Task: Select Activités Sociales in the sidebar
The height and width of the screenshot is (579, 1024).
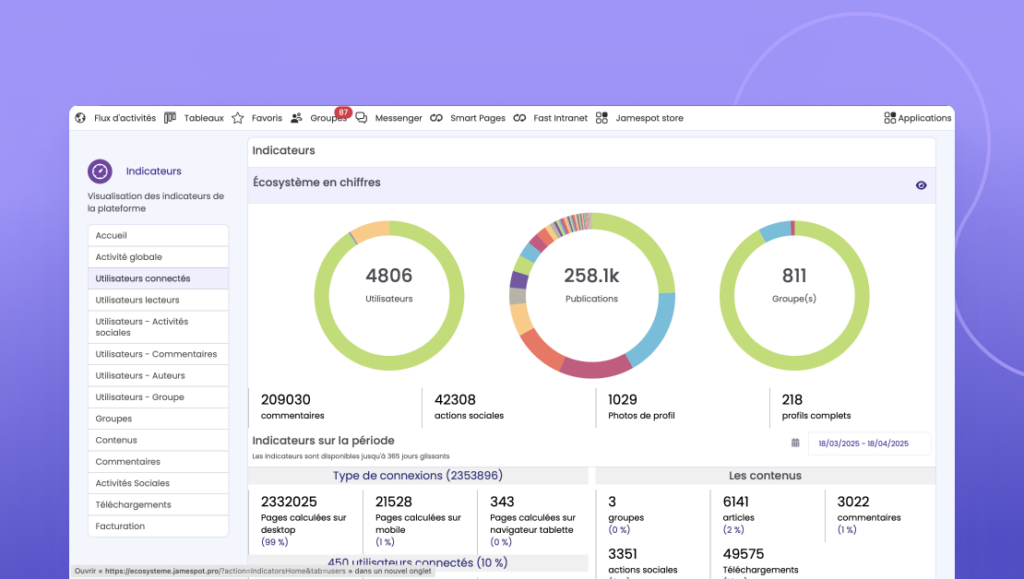Action: tap(158, 483)
